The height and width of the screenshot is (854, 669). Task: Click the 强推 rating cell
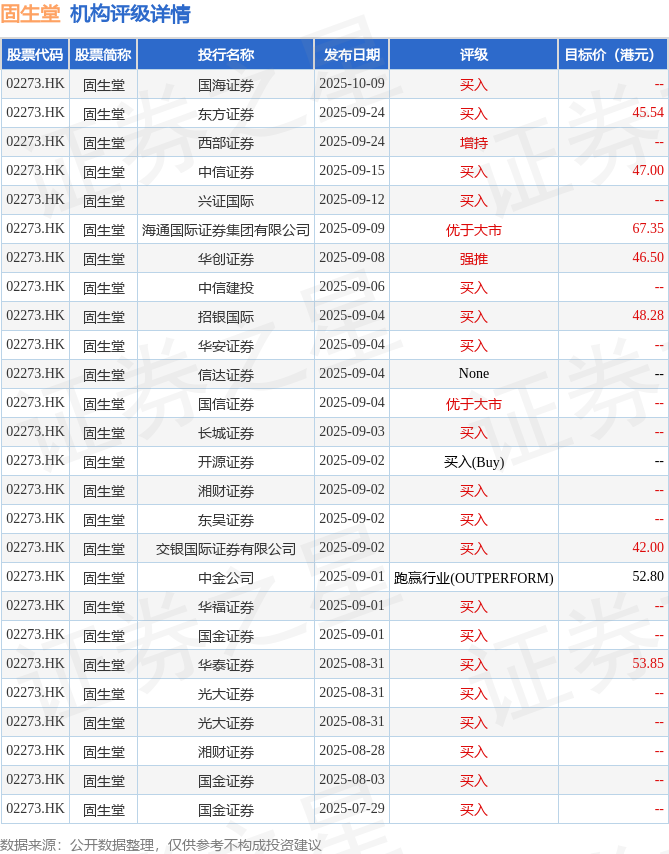474,259
